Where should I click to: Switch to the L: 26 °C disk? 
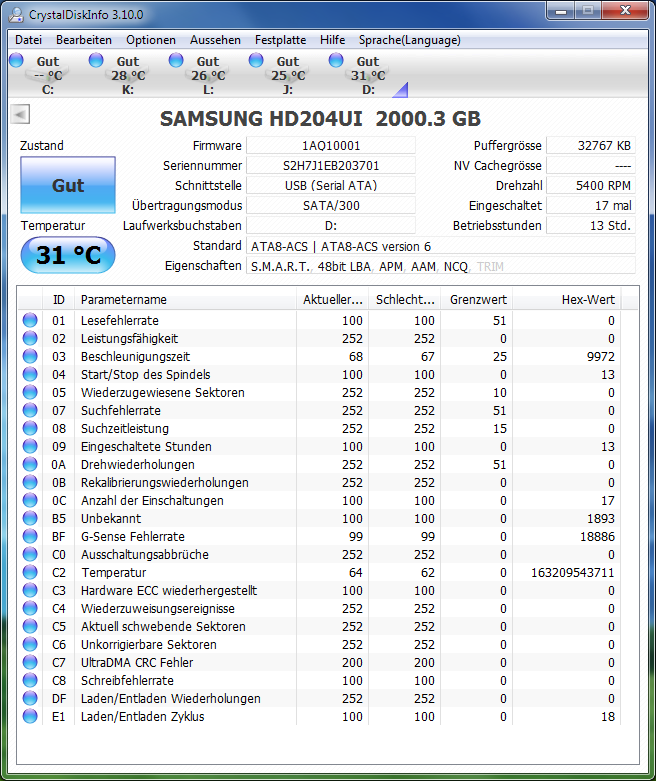pyautogui.click(x=208, y=75)
